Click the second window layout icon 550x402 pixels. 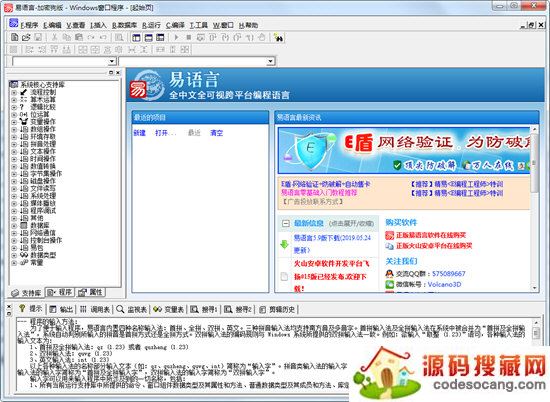(148, 37)
